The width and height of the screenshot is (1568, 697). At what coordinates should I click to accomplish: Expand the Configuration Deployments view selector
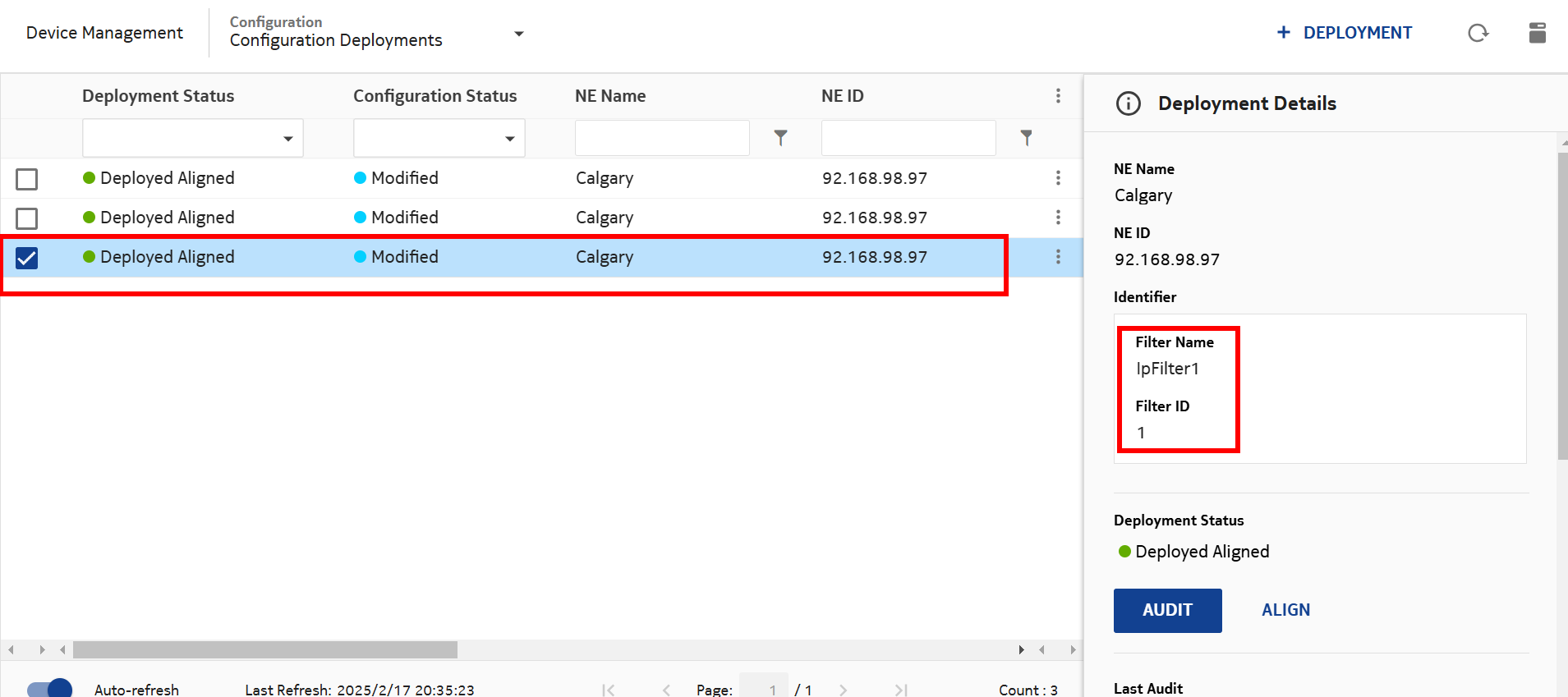(518, 34)
